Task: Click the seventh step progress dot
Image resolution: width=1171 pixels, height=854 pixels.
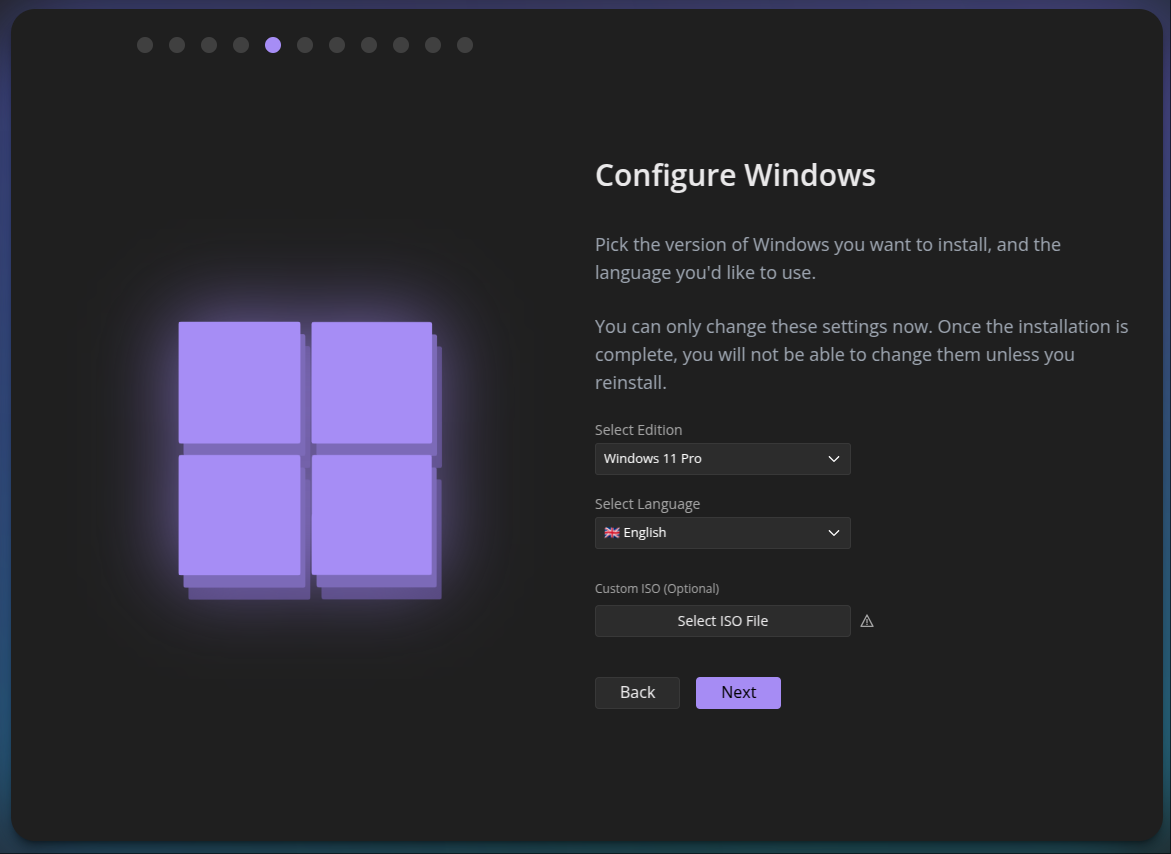Action: (337, 45)
